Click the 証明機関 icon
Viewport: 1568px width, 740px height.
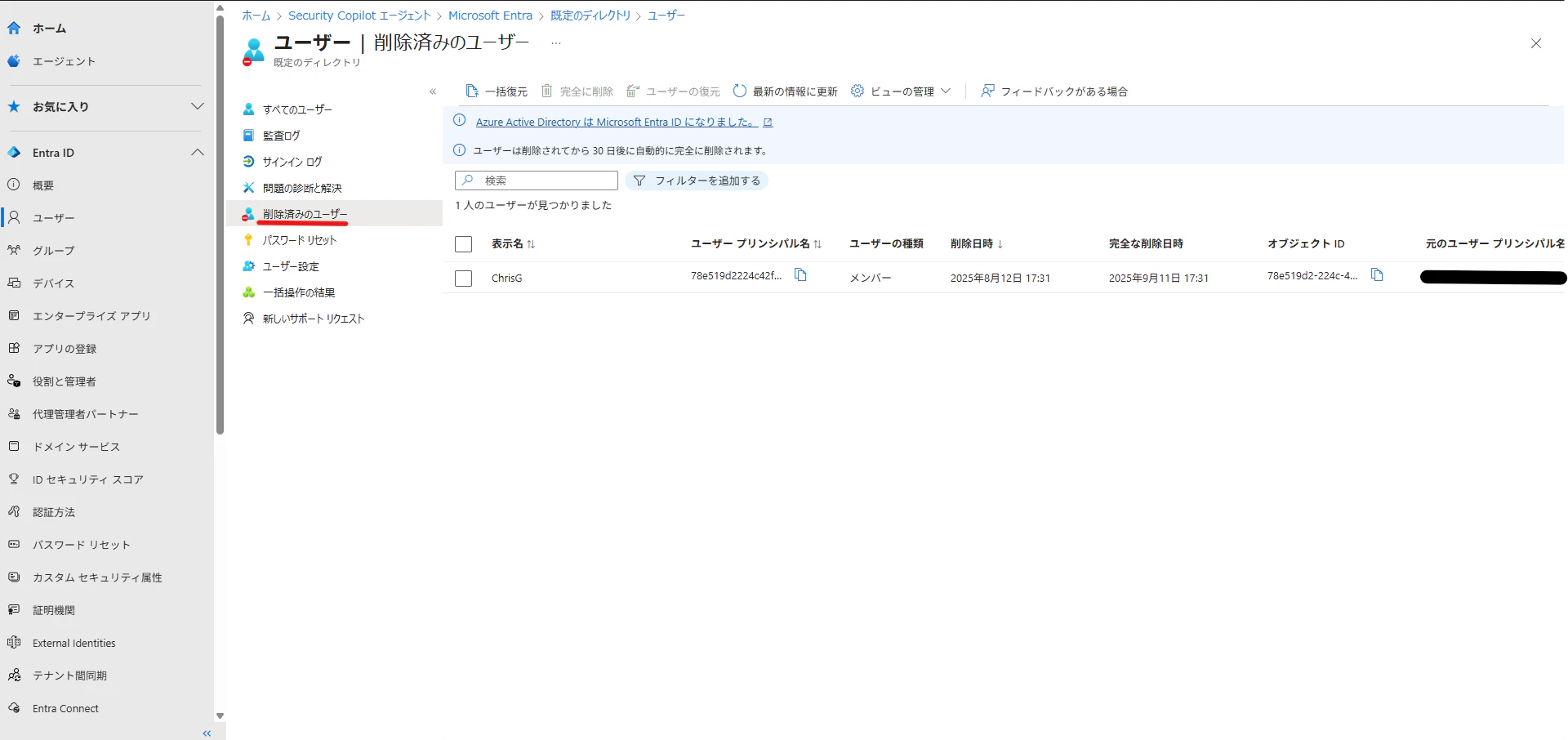pyautogui.click(x=14, y=609)
